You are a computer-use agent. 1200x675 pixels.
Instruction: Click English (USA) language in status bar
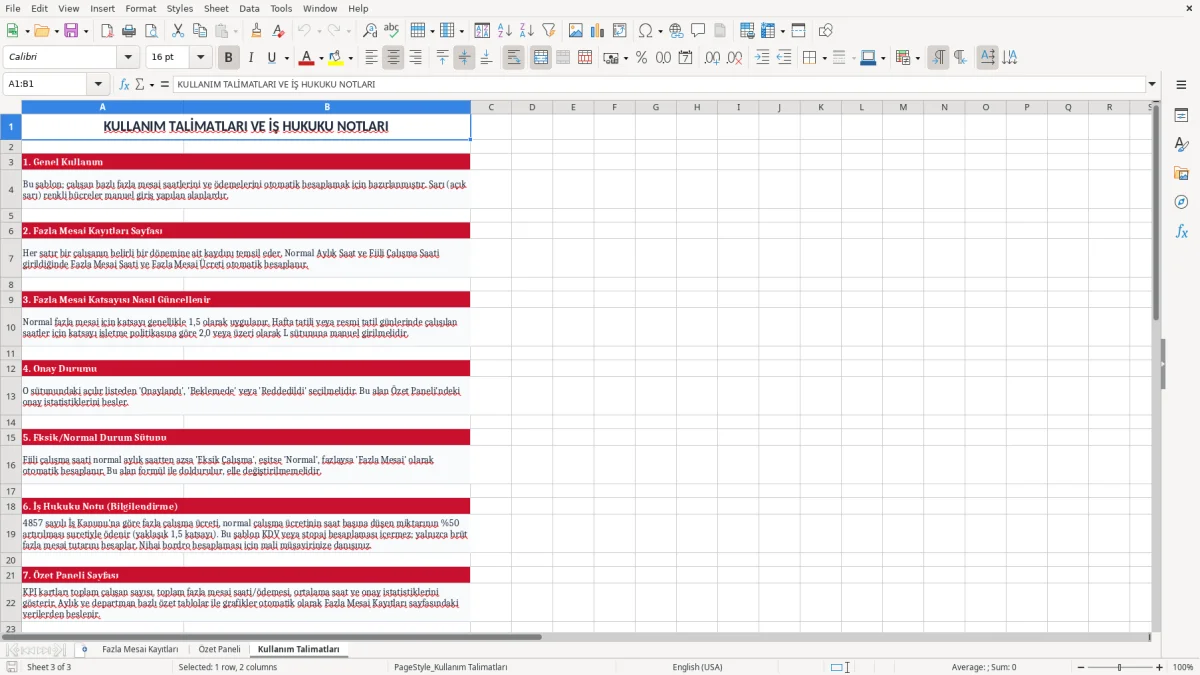(x=697, y=667)
